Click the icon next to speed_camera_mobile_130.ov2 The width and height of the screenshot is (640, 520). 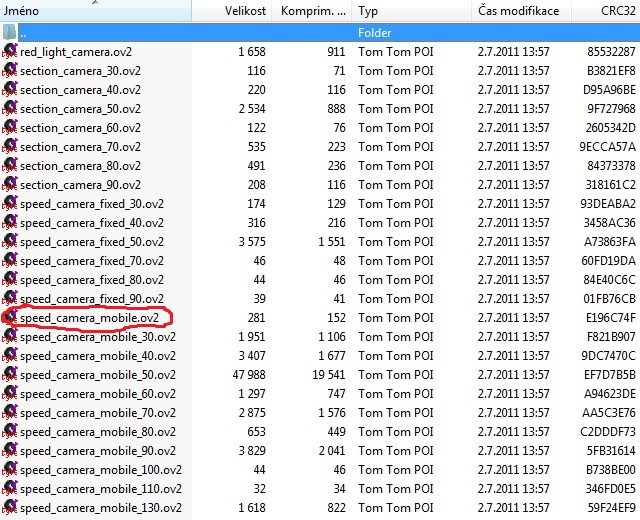(10, 507)
